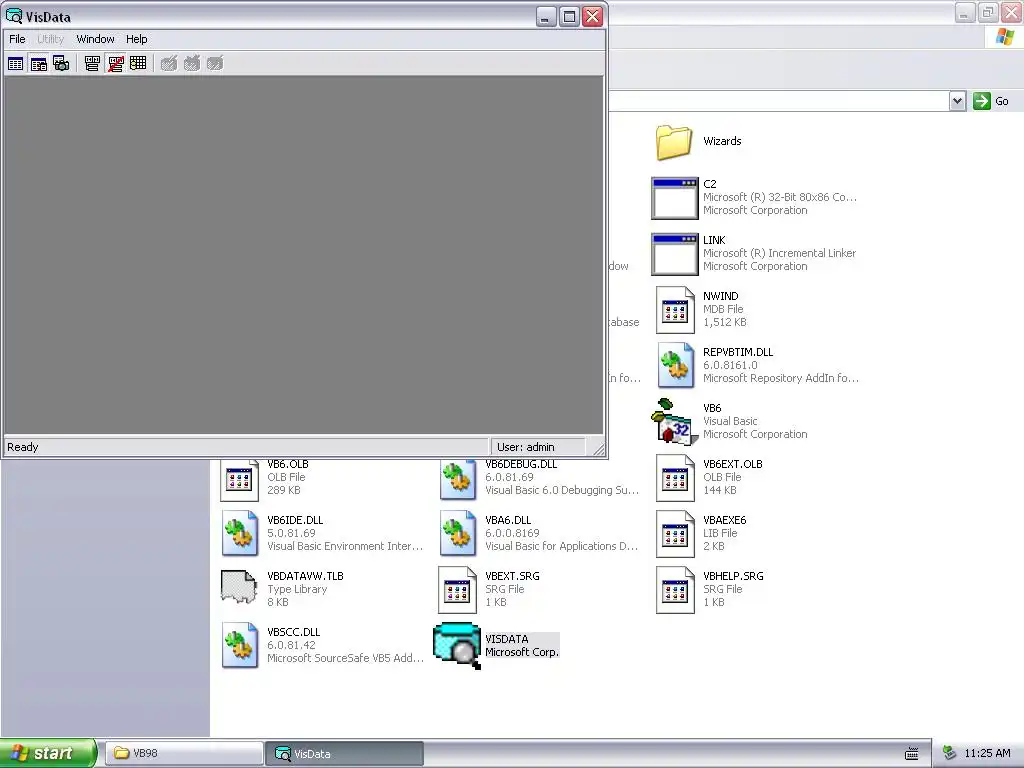Viewport: 1024px width, 768px height.
Task: Select the VBEXT.SRG file icon
Action: [x=457, y=590]
